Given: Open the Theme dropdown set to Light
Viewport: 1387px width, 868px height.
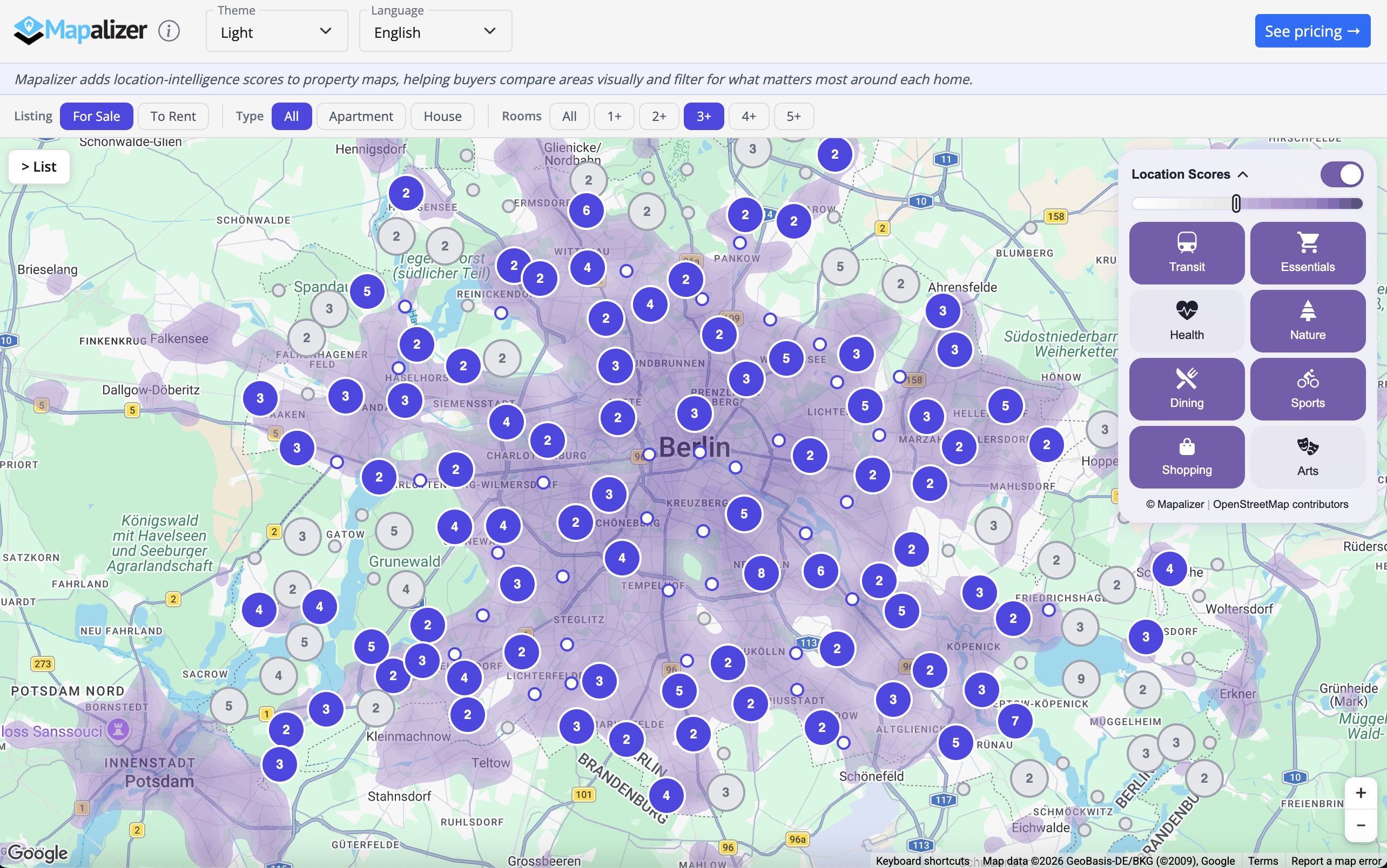Looking at the screenshot, I should pos(277,31).
